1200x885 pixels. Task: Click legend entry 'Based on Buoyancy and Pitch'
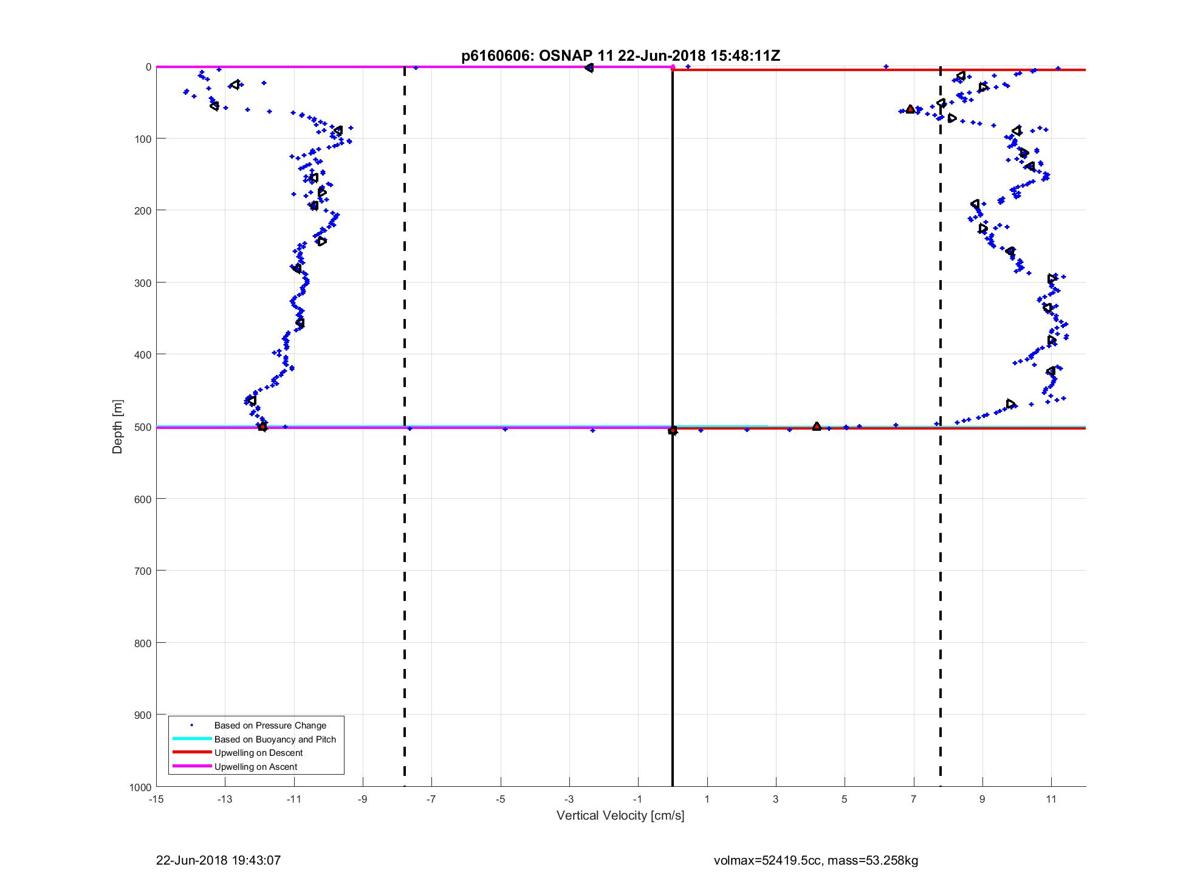click(x=275, y=739)
